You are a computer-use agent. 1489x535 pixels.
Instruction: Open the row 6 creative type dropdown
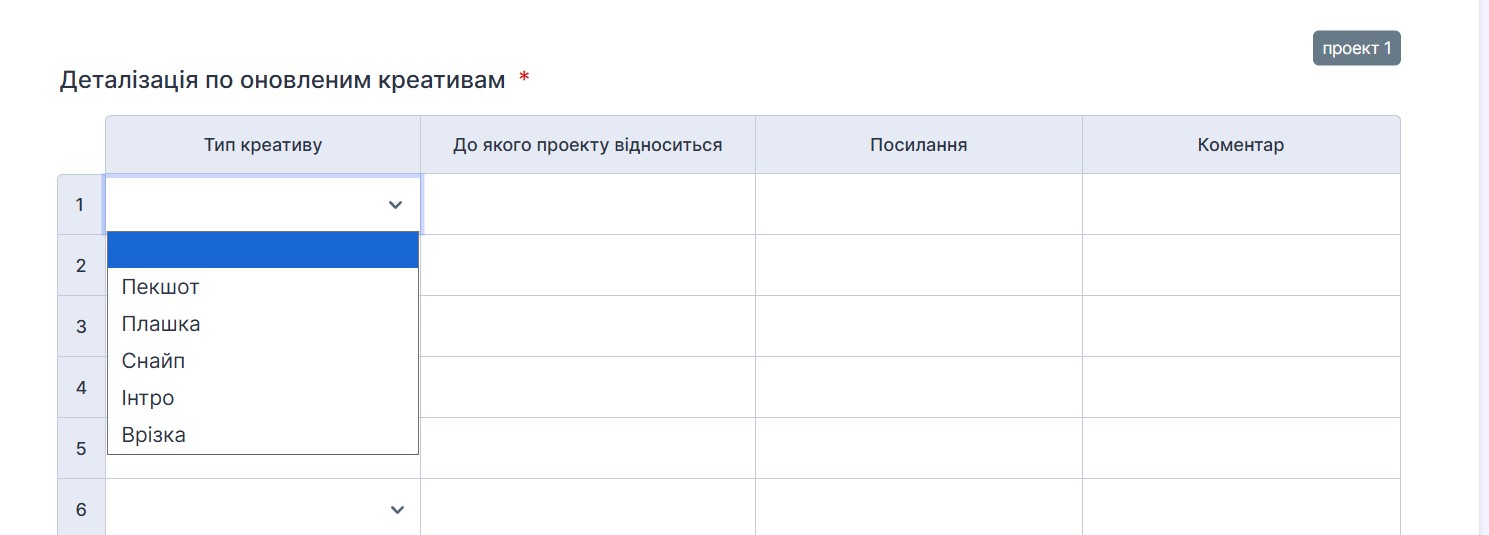click(396, 510)
